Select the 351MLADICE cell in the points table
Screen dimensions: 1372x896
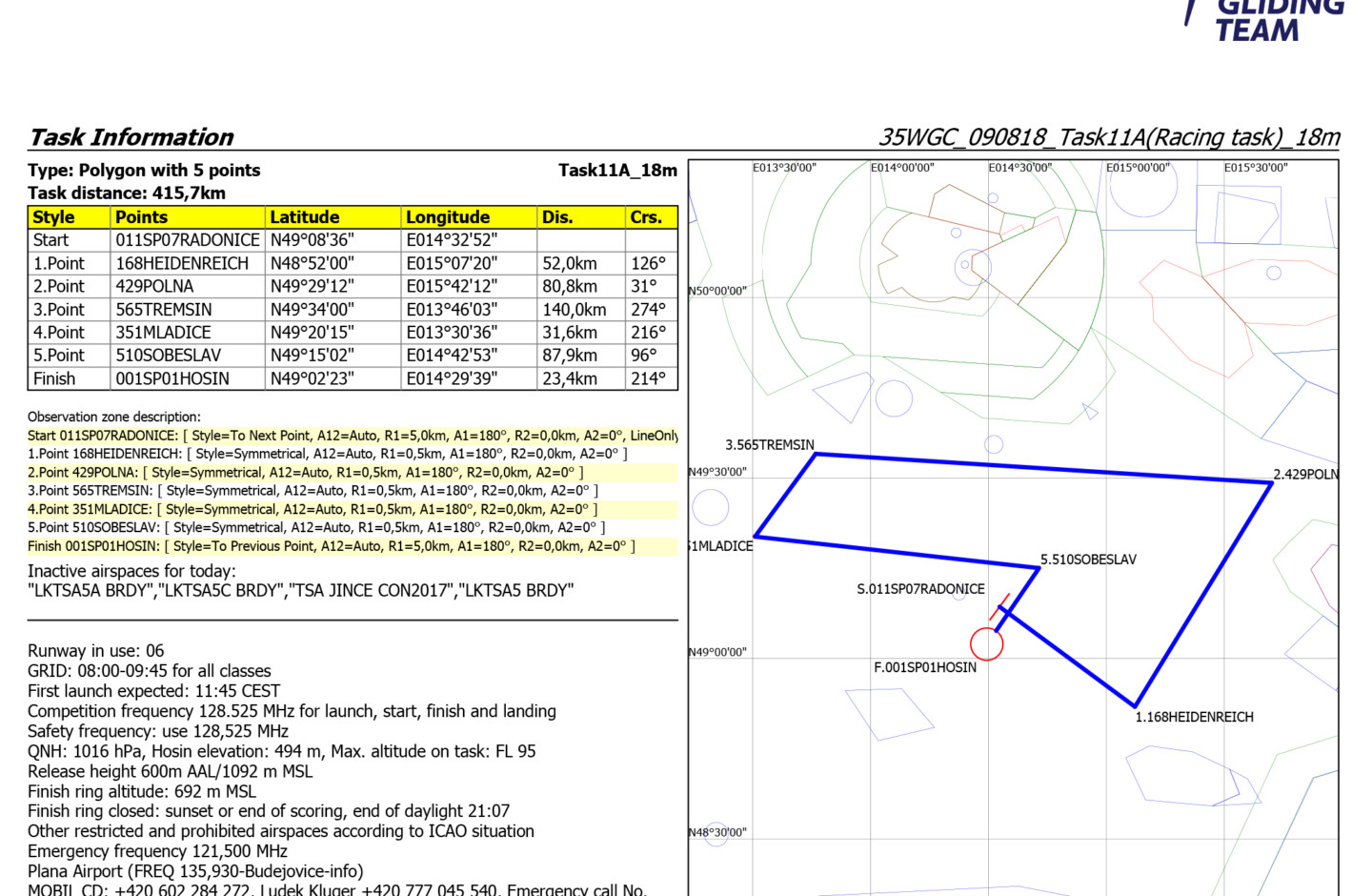coord(163,333)
